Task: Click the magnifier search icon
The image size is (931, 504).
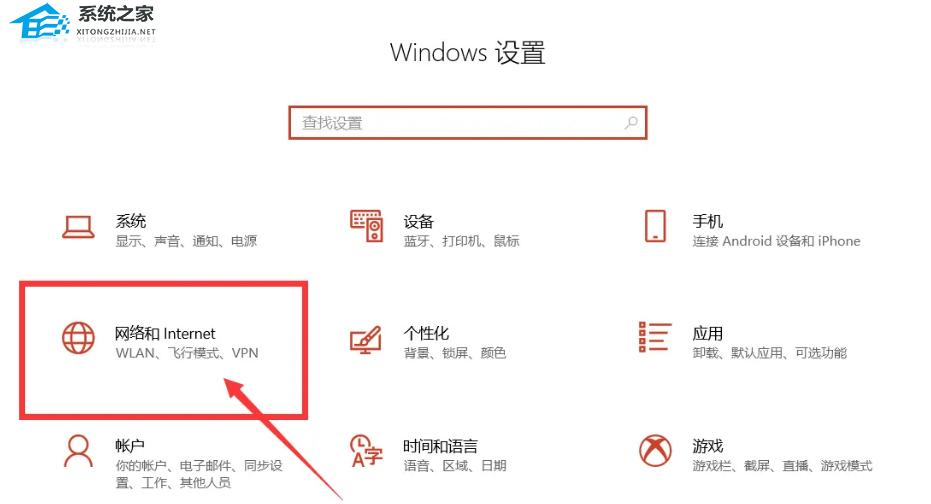Action: pos(631,123)
